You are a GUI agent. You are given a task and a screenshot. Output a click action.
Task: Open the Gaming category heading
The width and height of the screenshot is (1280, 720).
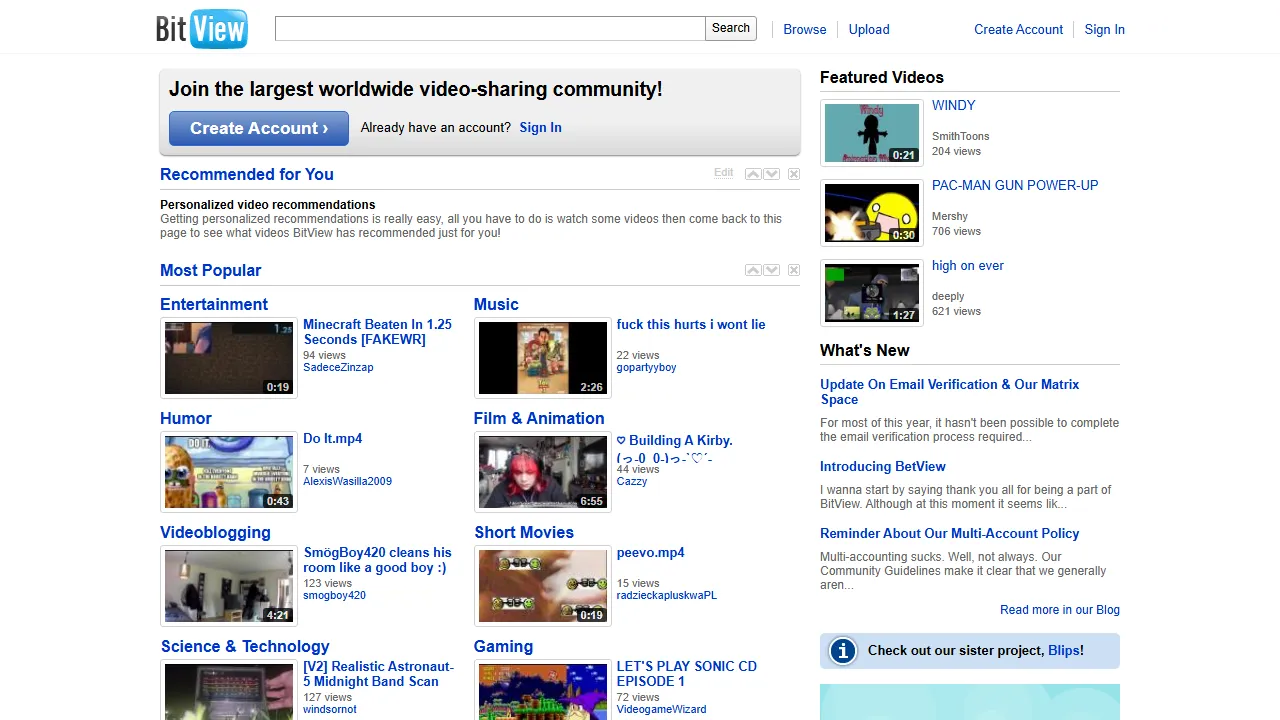point(503,646)
